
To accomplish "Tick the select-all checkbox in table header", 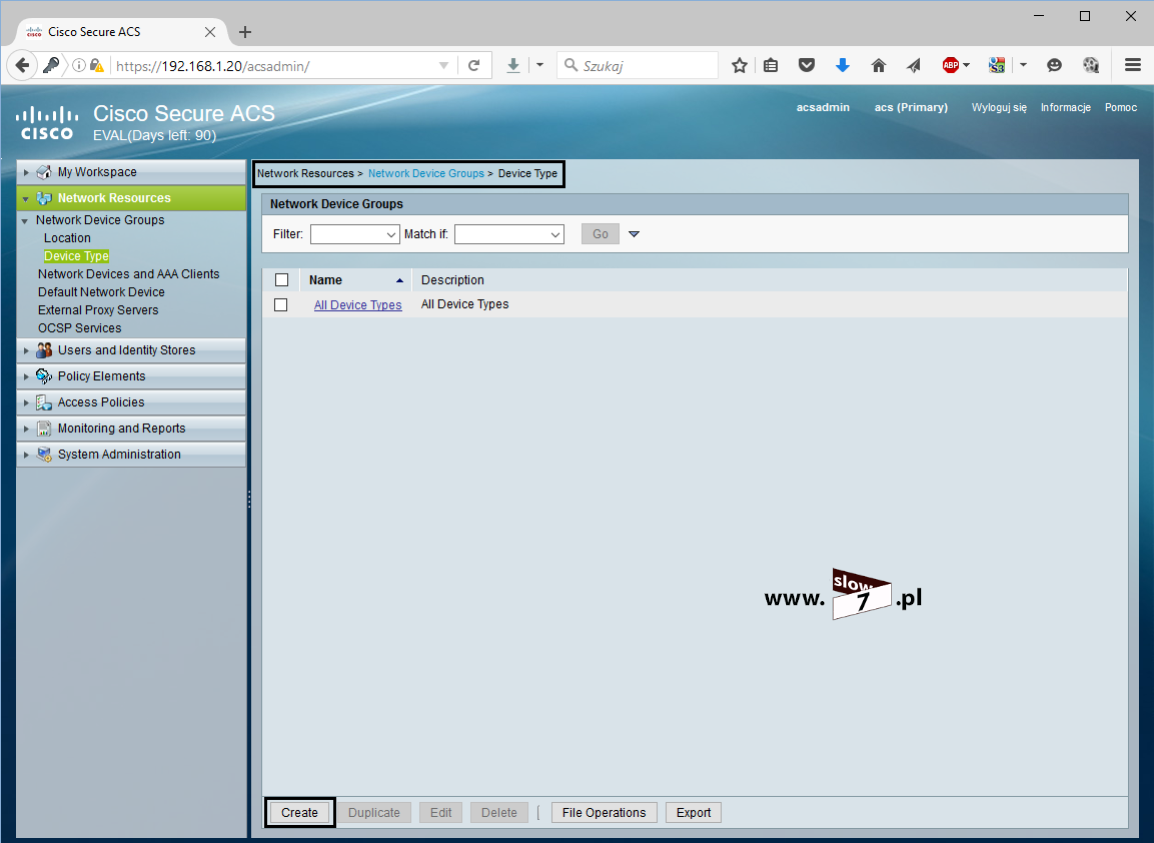I will [281, 280].
